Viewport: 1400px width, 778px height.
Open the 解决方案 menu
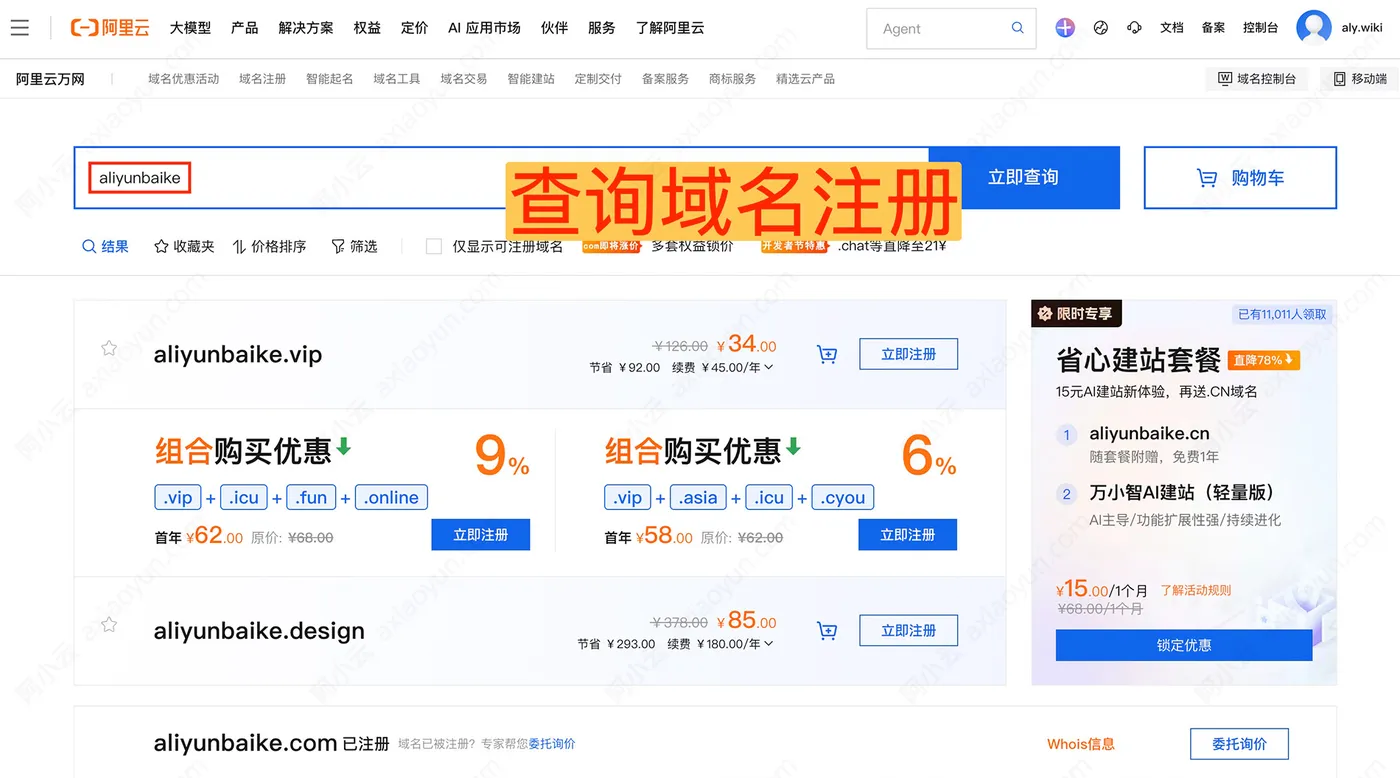(306, 28)
